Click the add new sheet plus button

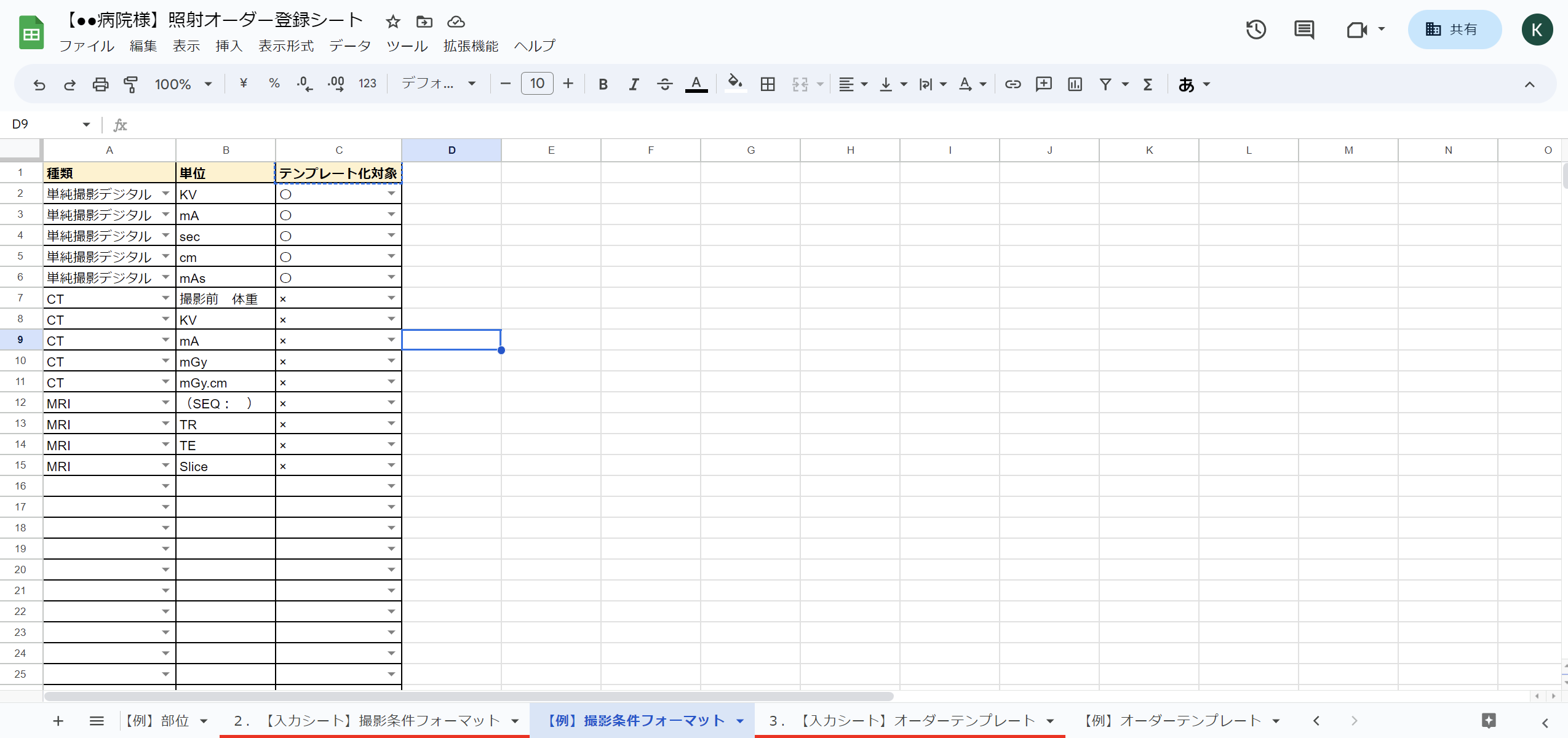point(58,720)
